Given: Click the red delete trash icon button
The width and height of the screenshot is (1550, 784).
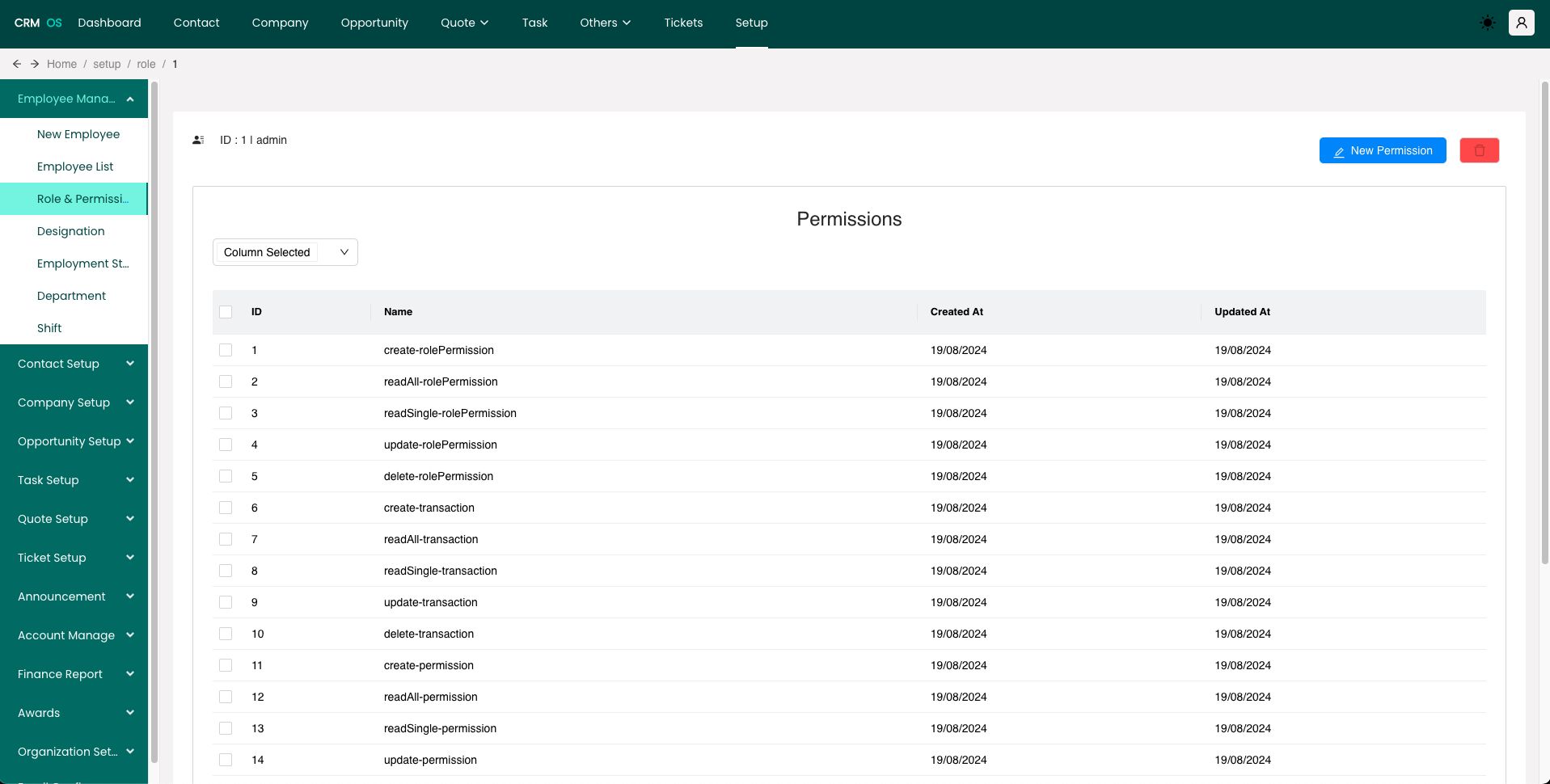Looking at the screenshot, I should click(x=1479, y=150).
